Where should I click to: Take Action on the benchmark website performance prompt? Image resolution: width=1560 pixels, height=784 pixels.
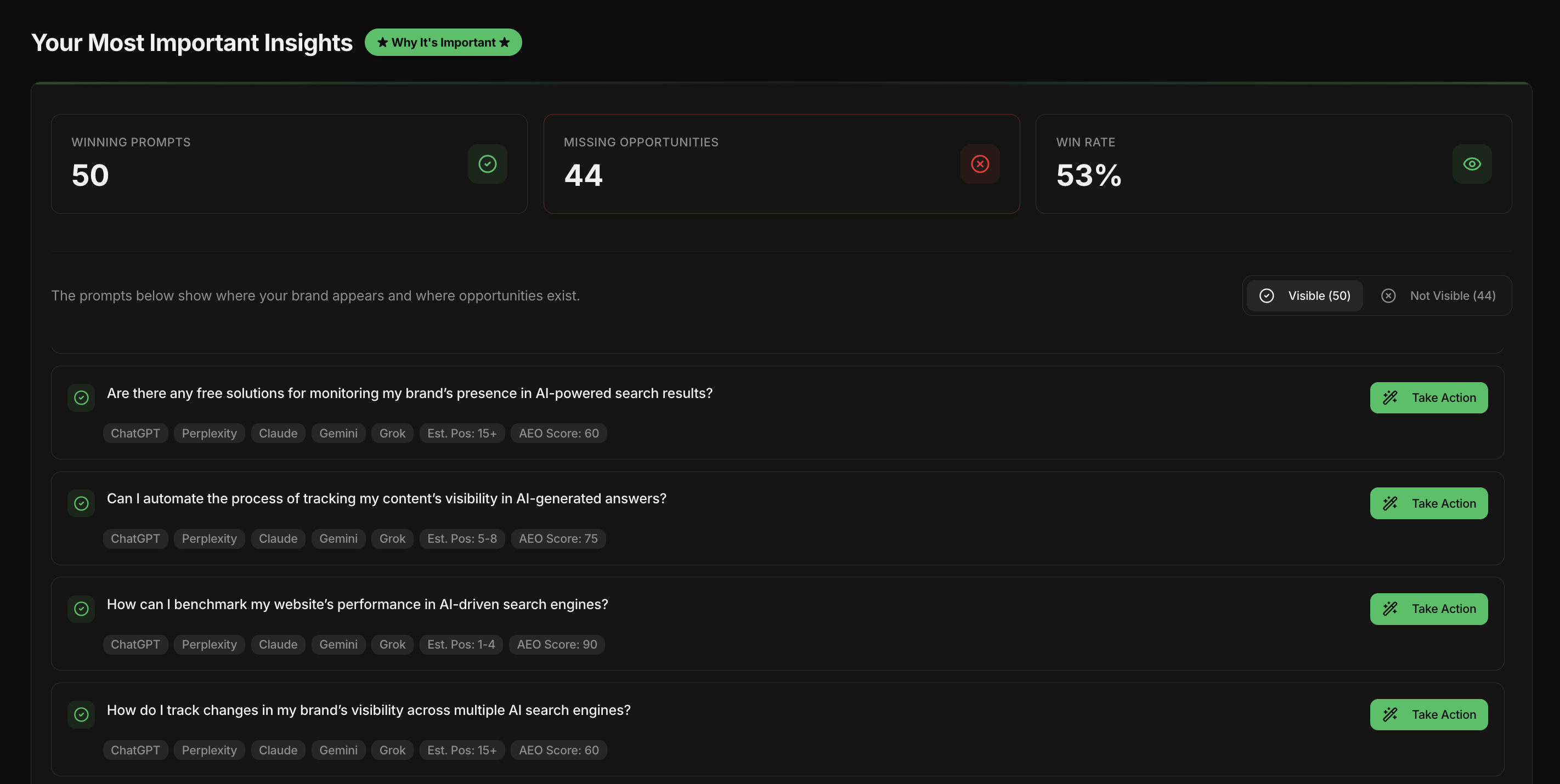pyautogui.click(x=1428, y=609)
